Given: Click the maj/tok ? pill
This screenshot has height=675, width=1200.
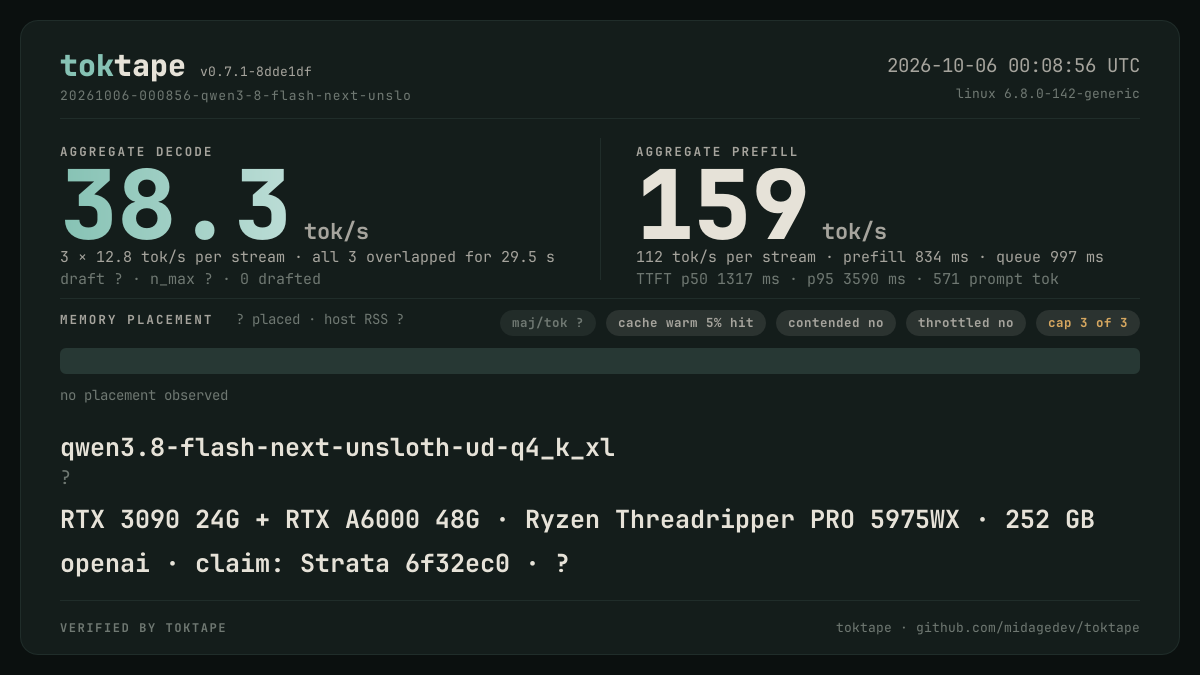Looking at the screenshot, I should tap(548, 323).
